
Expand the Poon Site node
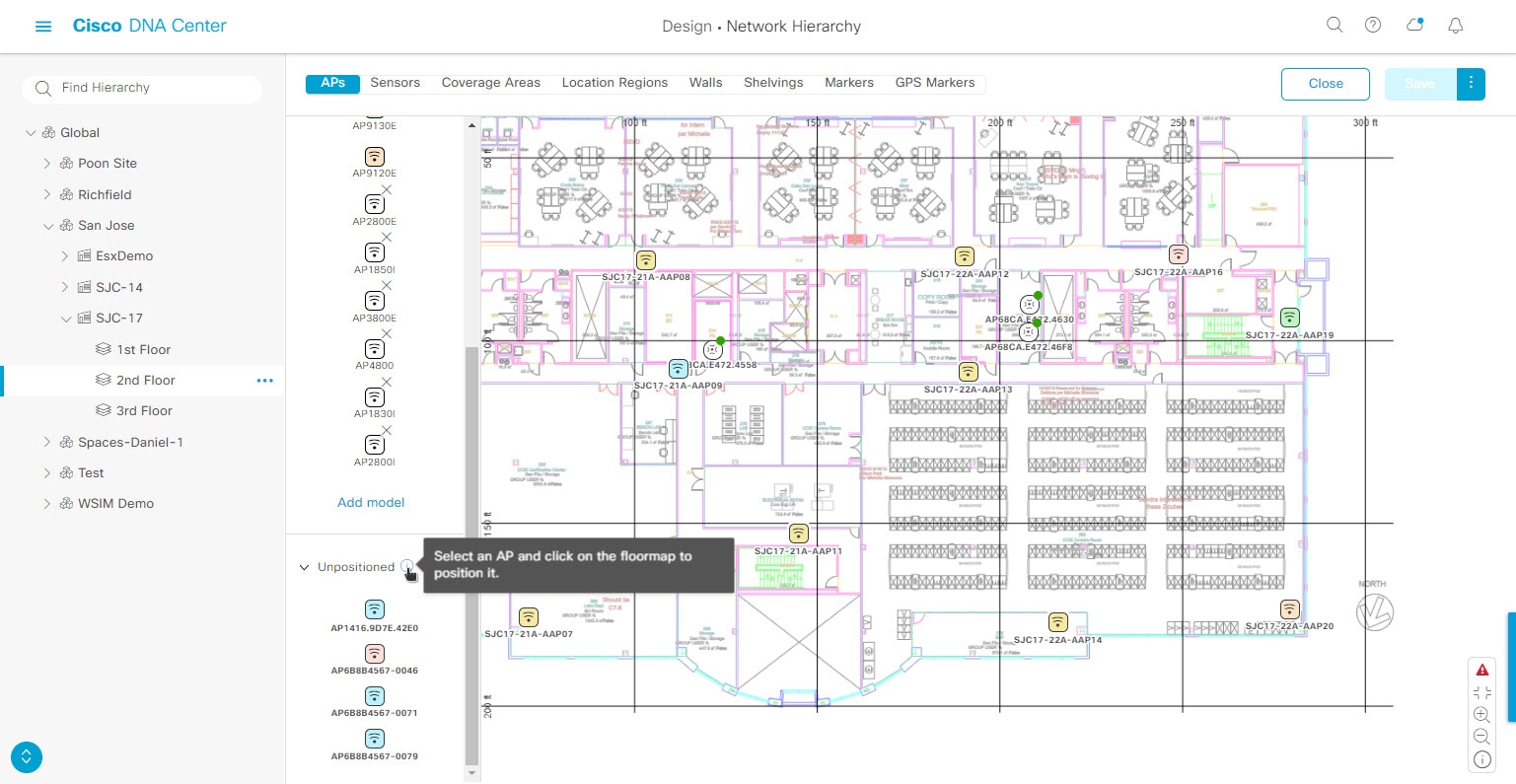[47, 164]
